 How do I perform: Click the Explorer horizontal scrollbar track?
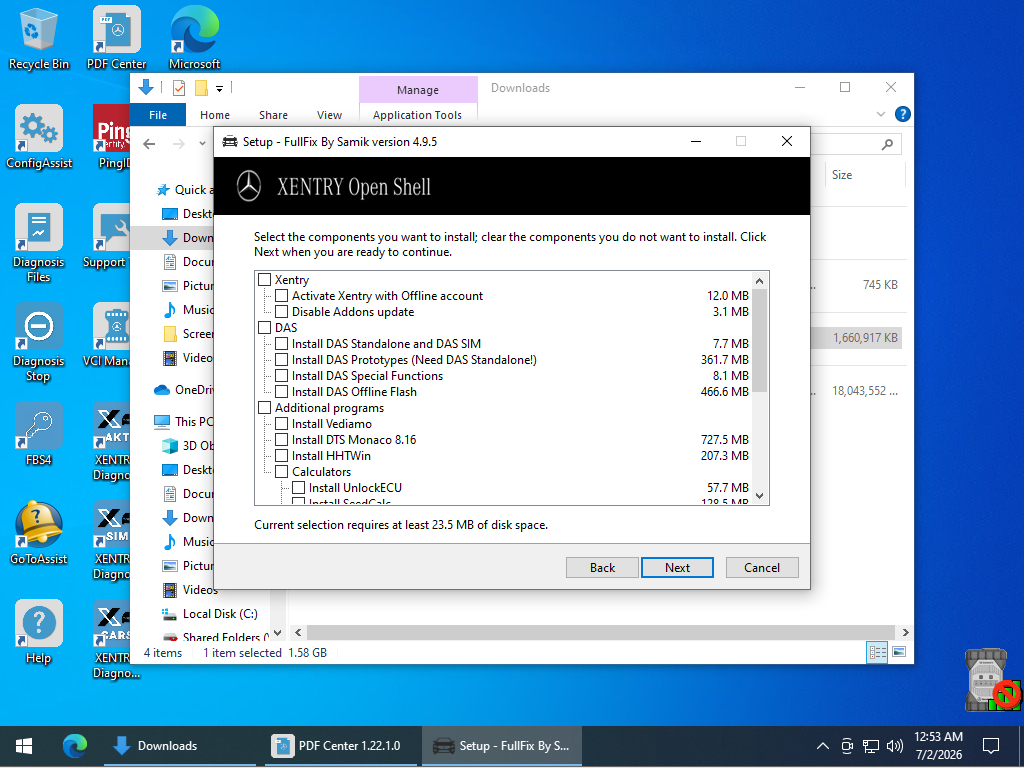[601, 632]
